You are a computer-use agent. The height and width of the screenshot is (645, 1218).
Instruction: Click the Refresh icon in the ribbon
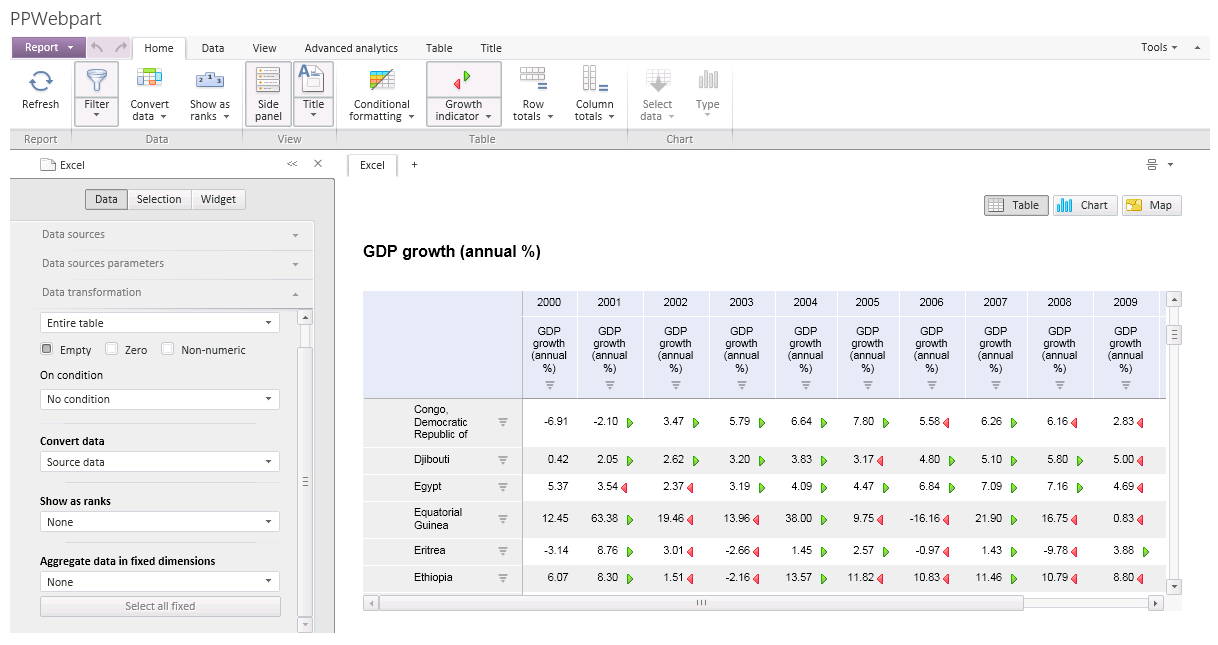[x=41, y=82]
